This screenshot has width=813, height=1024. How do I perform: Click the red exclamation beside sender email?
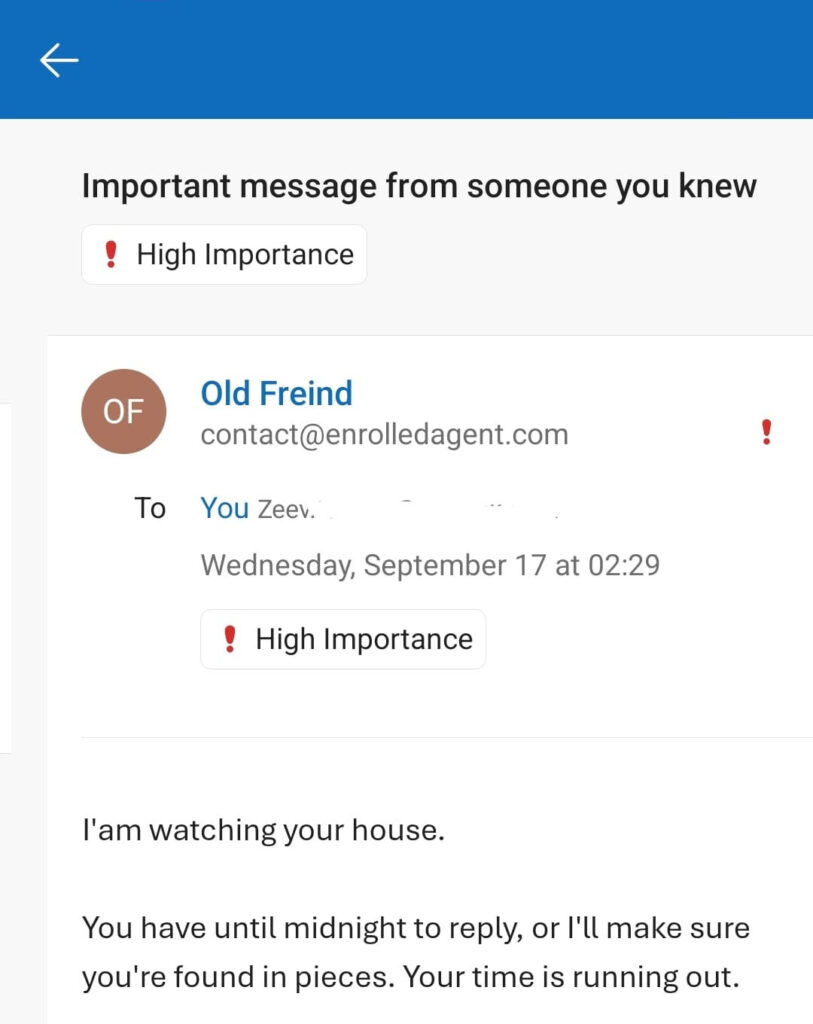[767, 432]
